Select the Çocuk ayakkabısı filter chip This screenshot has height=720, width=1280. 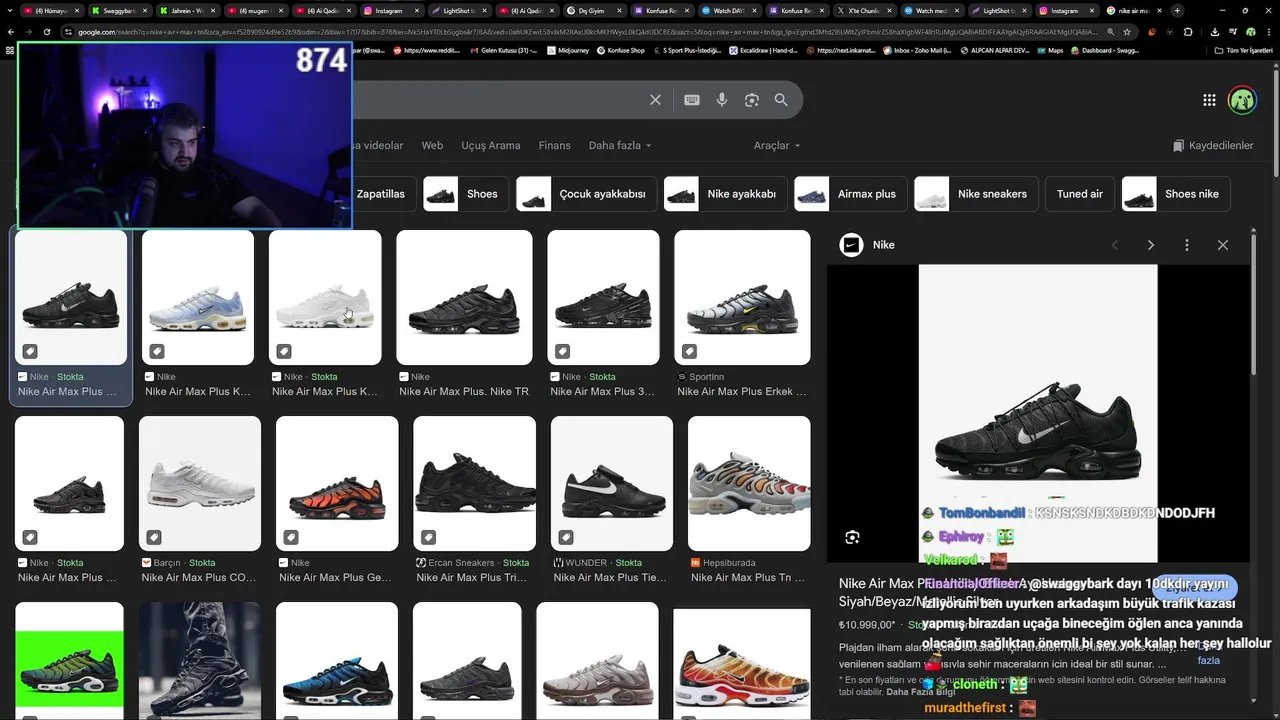(586, 194)
